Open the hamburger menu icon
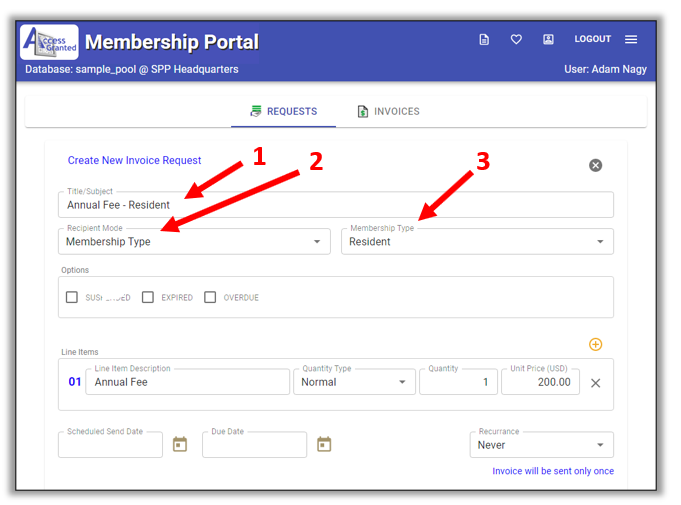The width and height of the screenshot is (681, 505). click(x=631, y=40)
